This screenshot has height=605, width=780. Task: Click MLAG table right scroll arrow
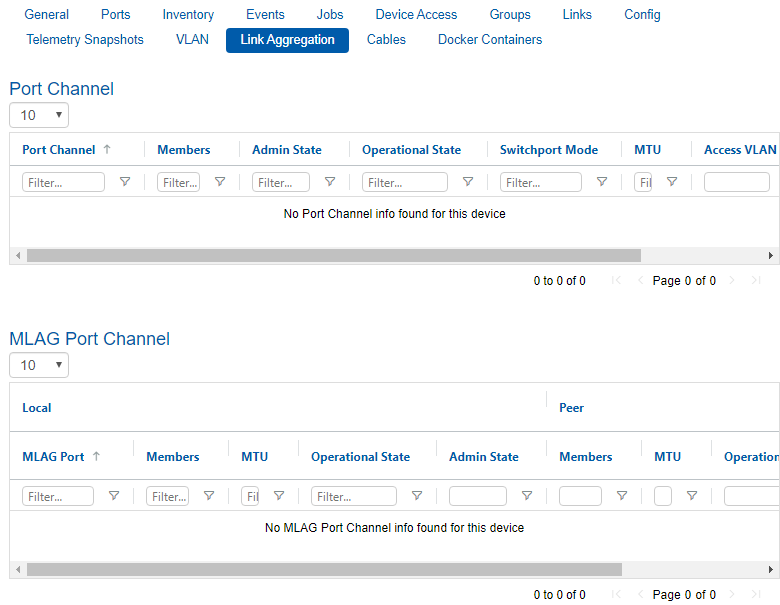771,569
